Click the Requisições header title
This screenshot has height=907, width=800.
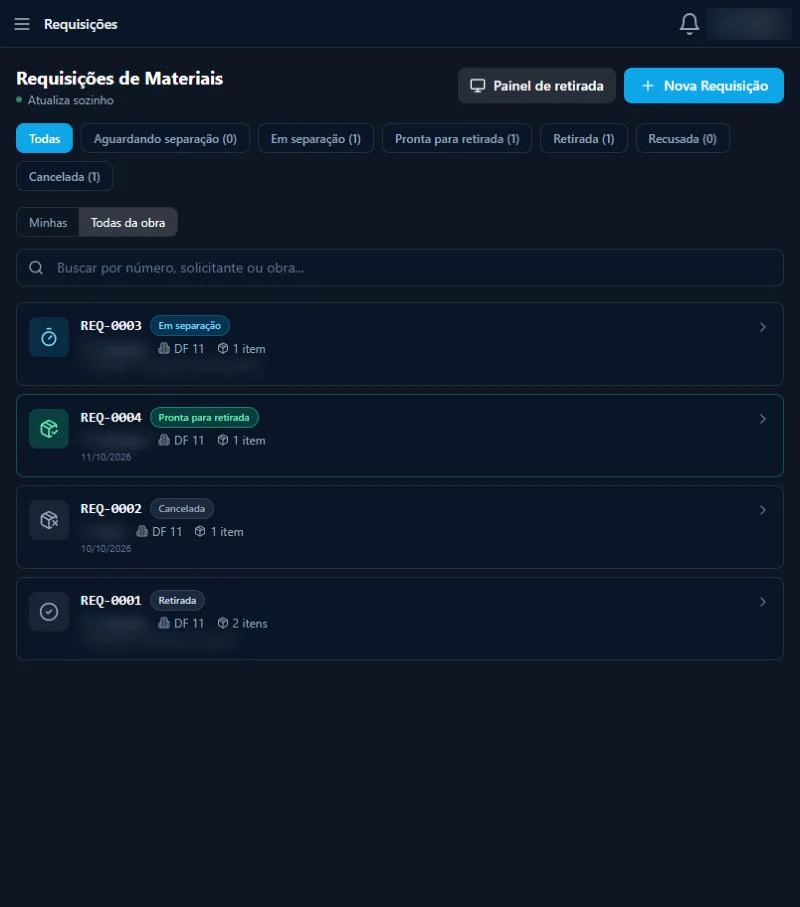(x=80, y=24)
